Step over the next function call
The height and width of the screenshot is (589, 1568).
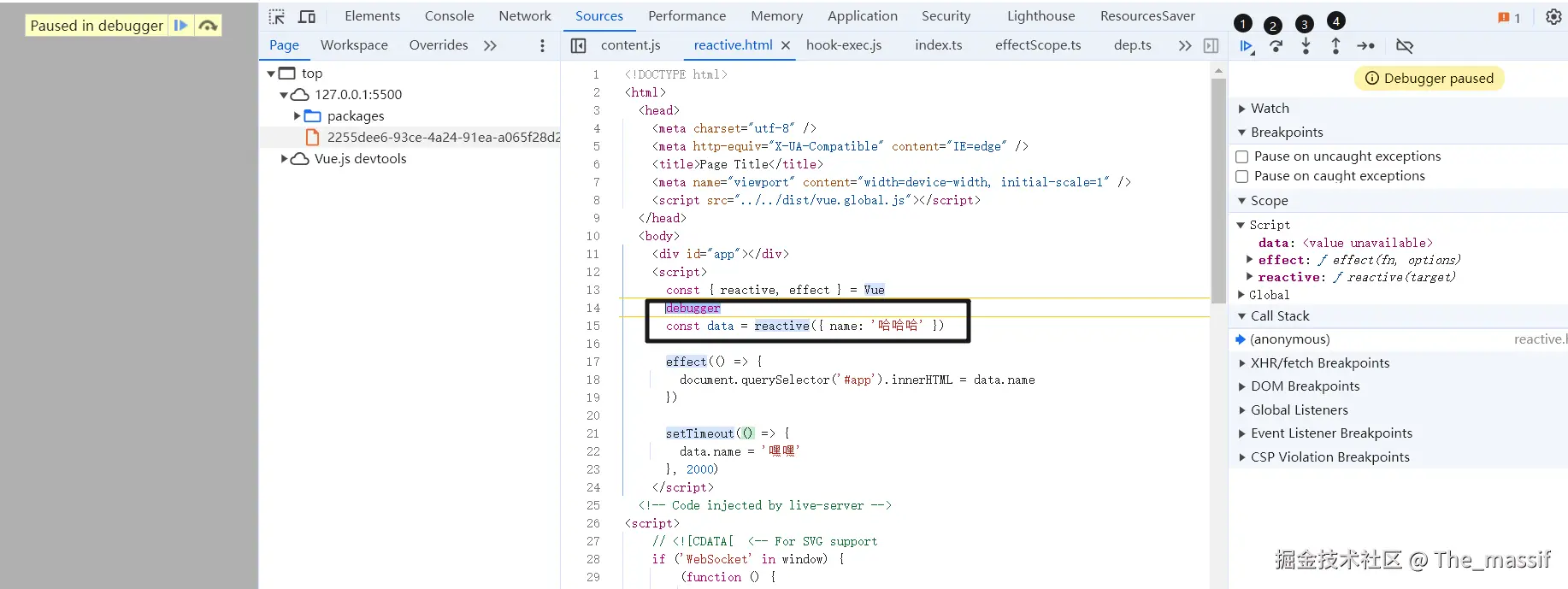coord(1276,46)
